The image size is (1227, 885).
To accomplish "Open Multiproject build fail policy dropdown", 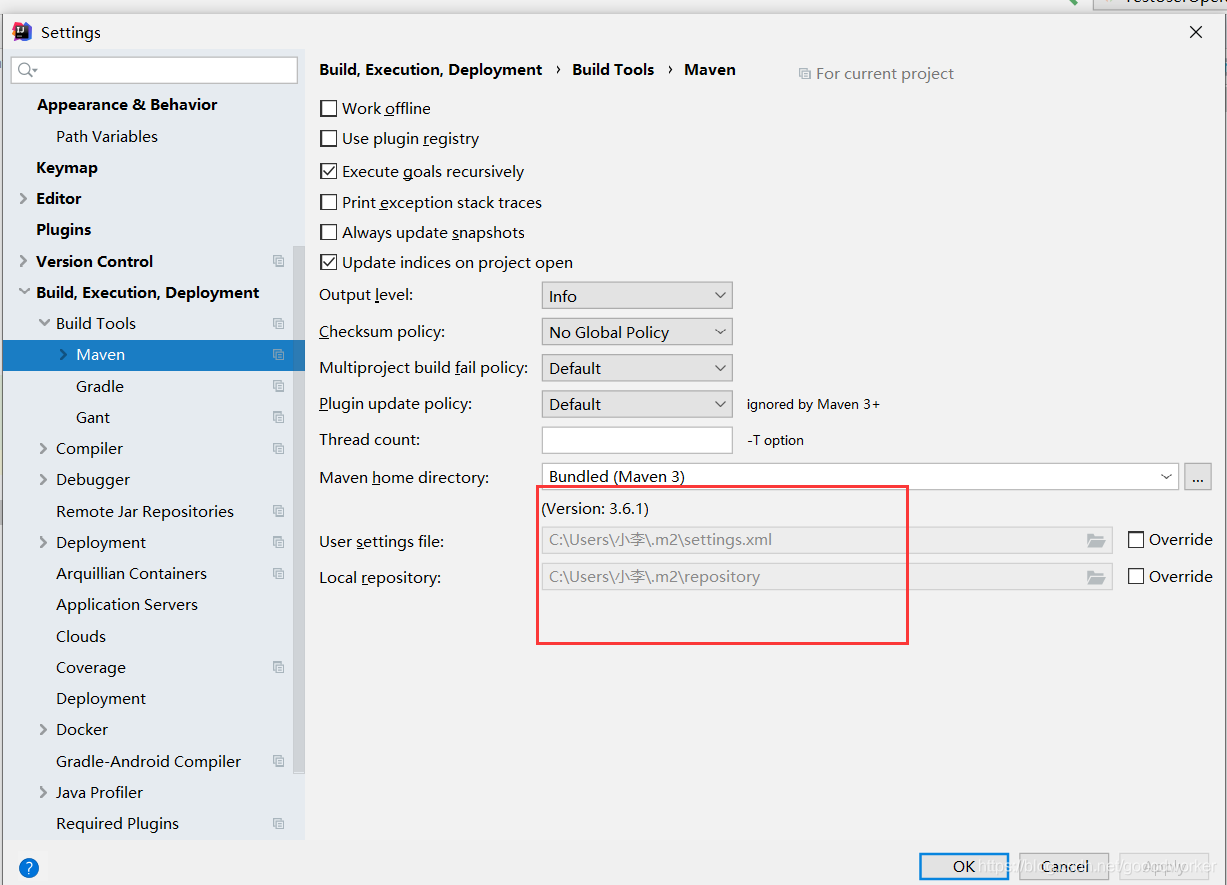I will [x=637, y=368].
